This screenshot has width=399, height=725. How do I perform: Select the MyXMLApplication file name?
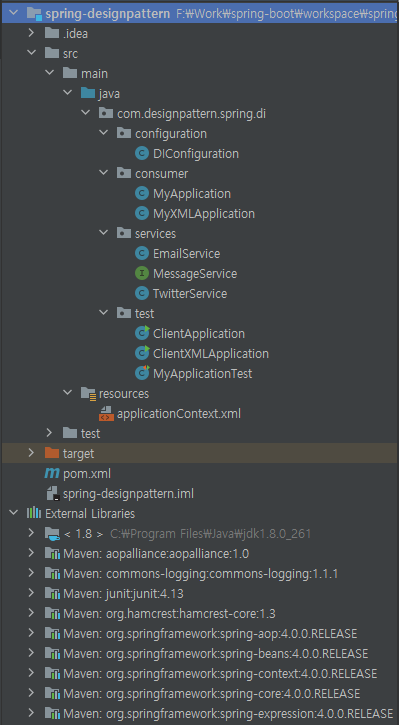click(x=204, y=214)
